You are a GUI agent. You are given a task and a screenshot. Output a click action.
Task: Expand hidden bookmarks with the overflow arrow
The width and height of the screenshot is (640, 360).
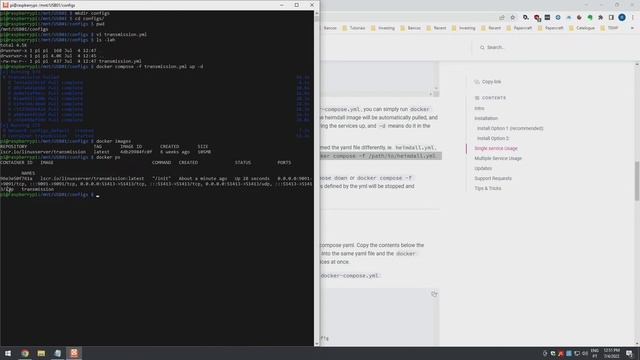[632, 28]
